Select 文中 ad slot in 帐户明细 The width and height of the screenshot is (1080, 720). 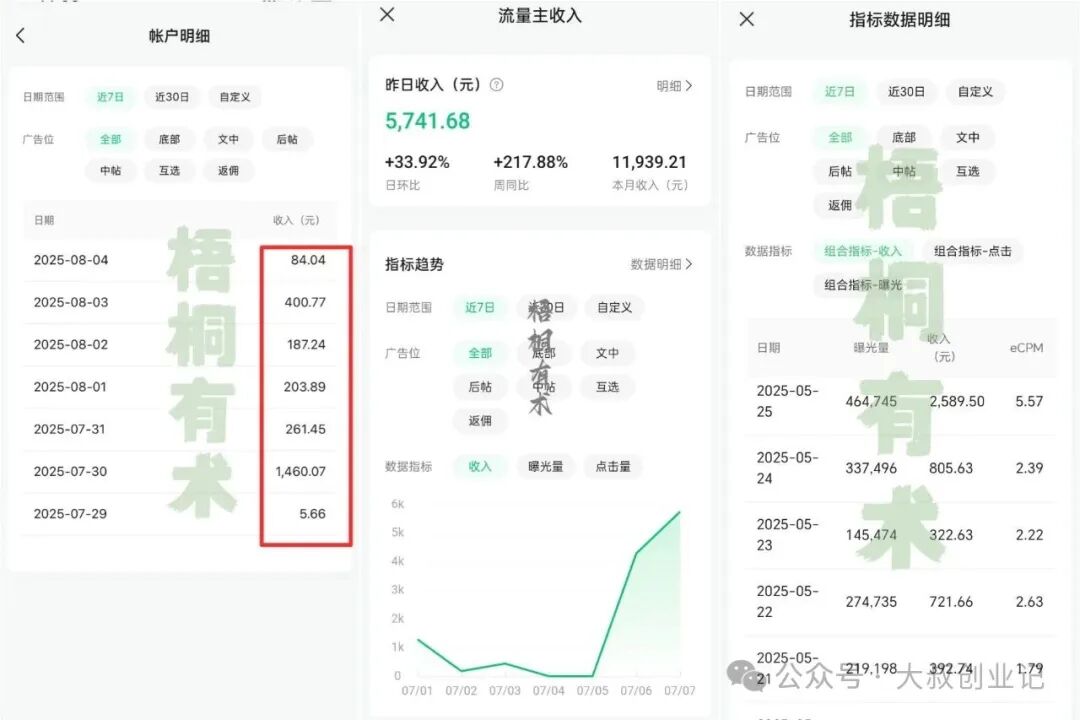point(228,139)
